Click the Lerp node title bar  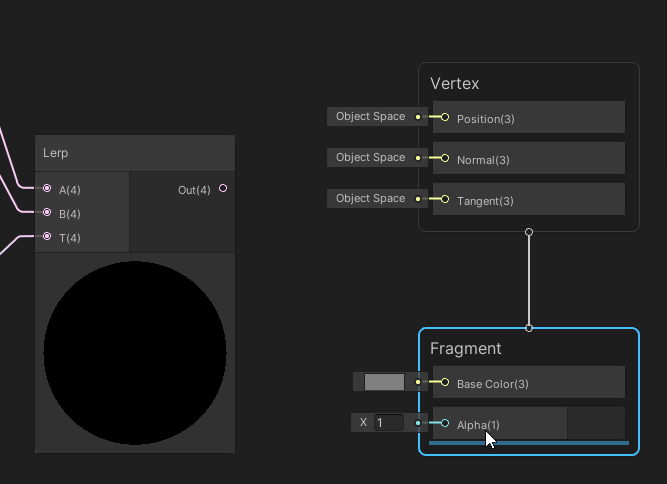point(135,153)
